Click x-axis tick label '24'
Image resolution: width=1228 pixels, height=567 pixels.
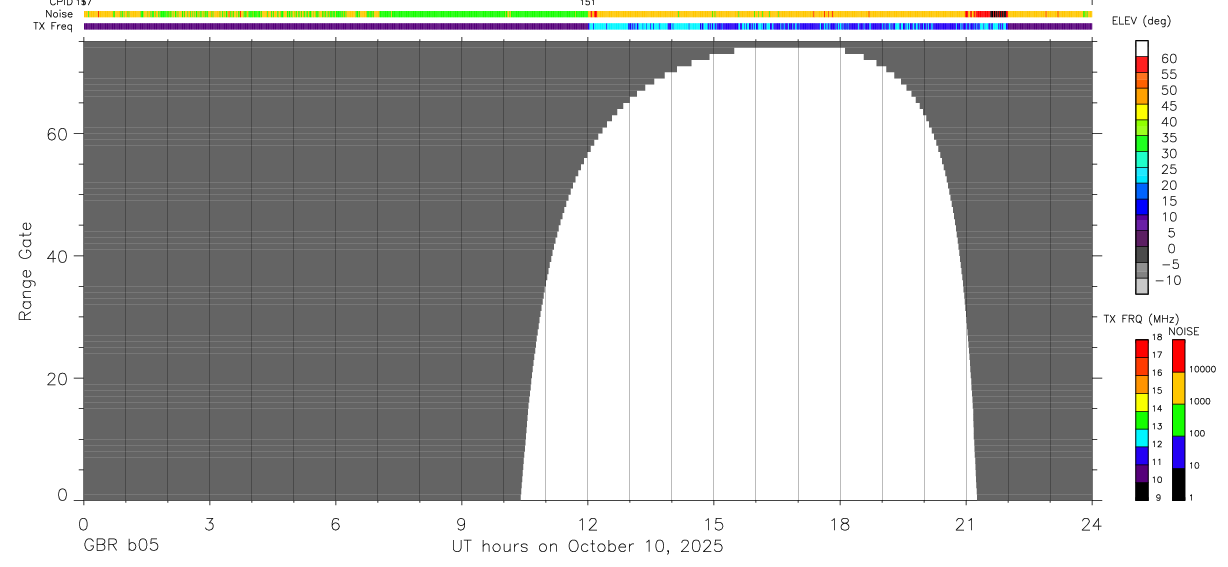(1091, 522)
